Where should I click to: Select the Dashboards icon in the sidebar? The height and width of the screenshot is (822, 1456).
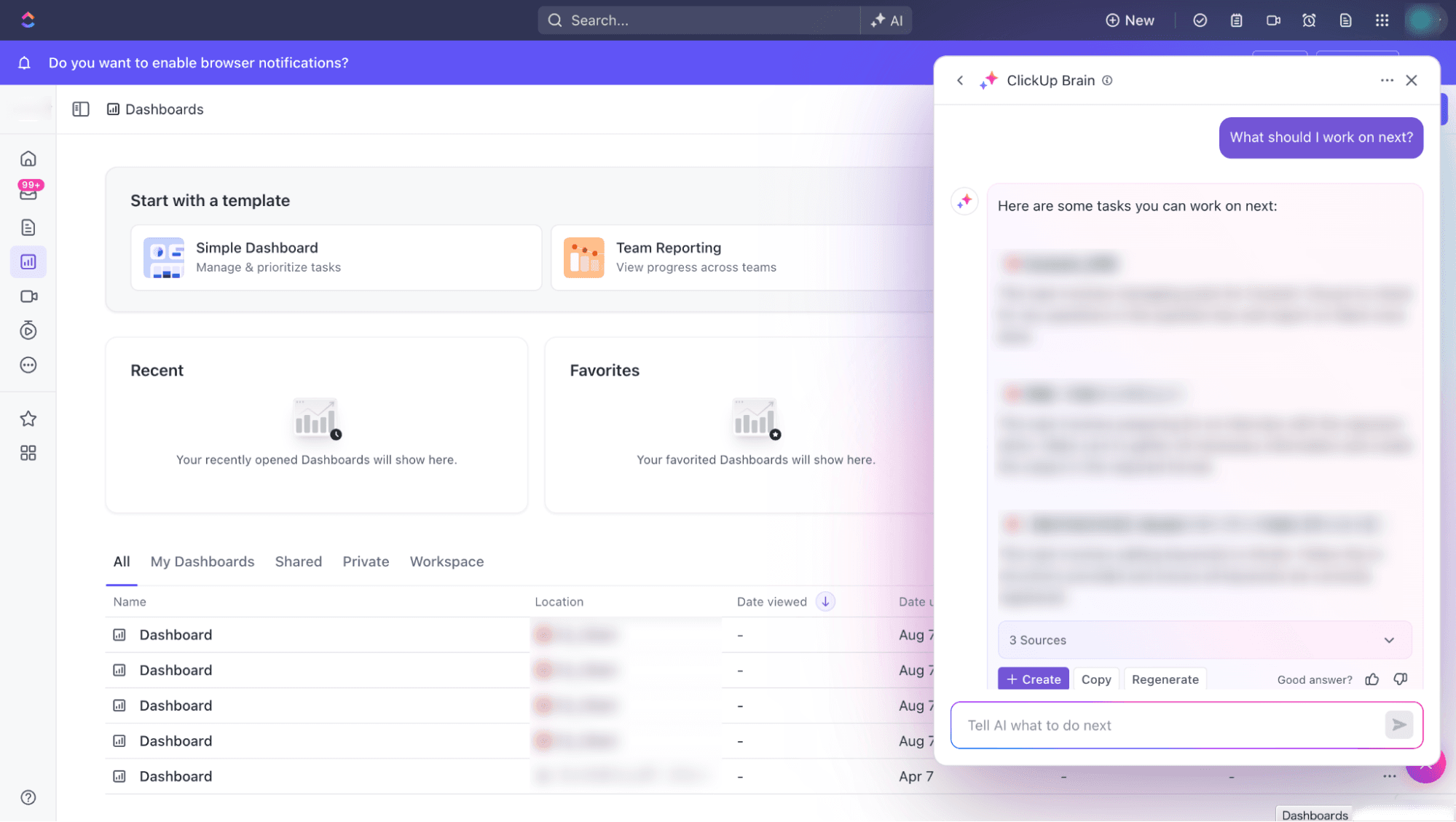pyautogui.click(x=28, y=262)
